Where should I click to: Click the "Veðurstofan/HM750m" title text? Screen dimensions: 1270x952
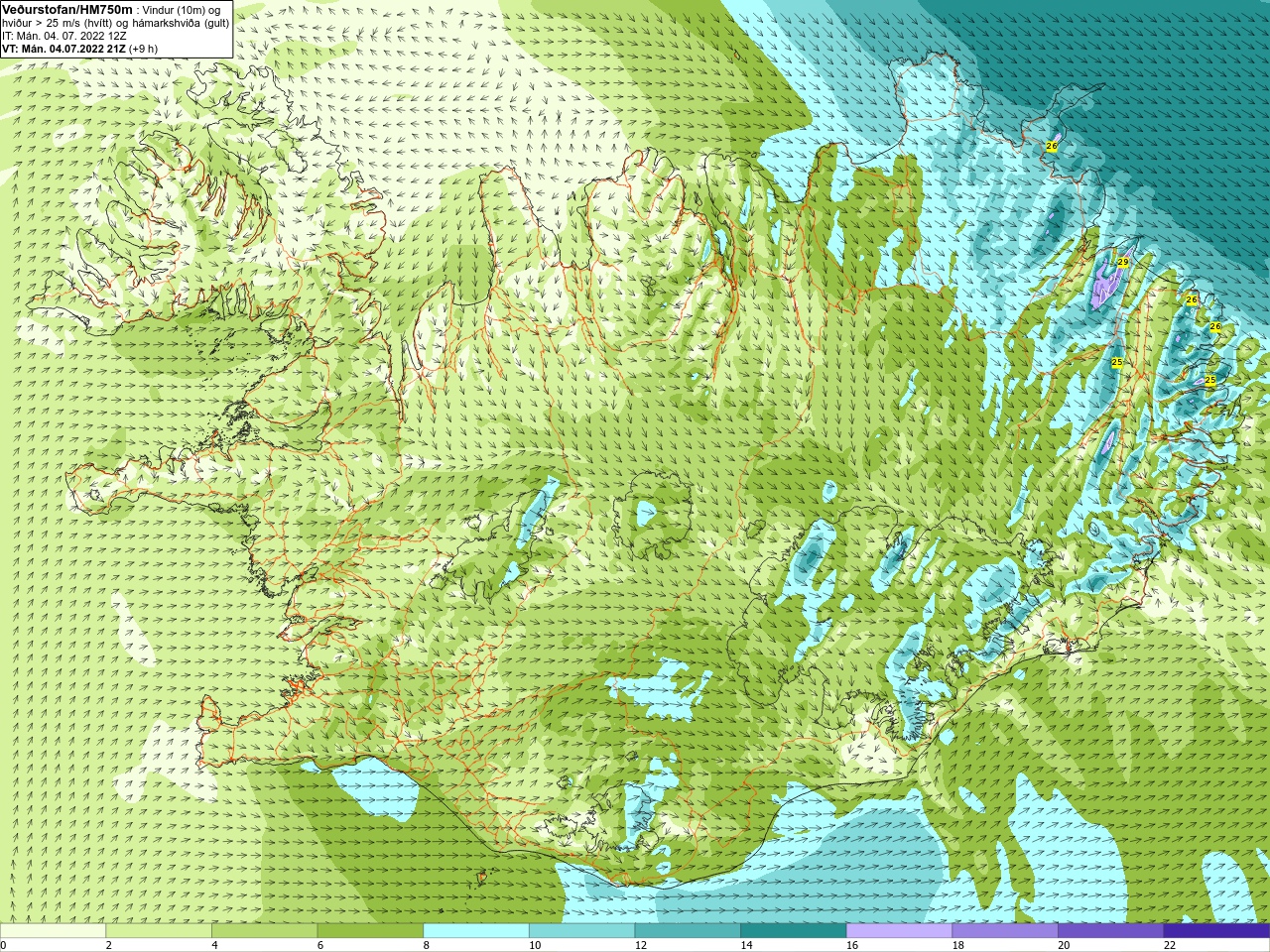[x=67, y=9]
